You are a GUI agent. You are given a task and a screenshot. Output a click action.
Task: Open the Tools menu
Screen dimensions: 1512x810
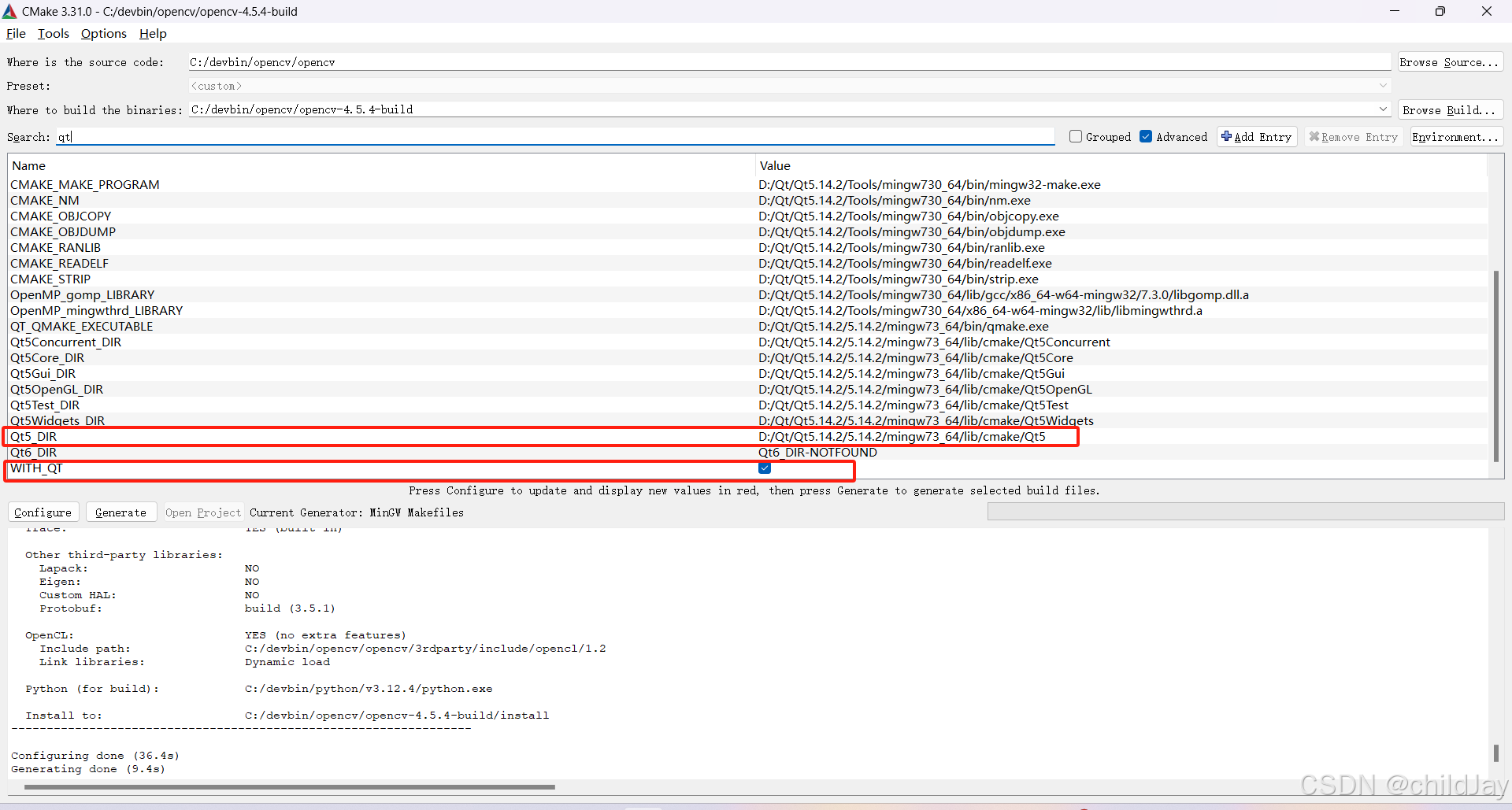point(54,34)
